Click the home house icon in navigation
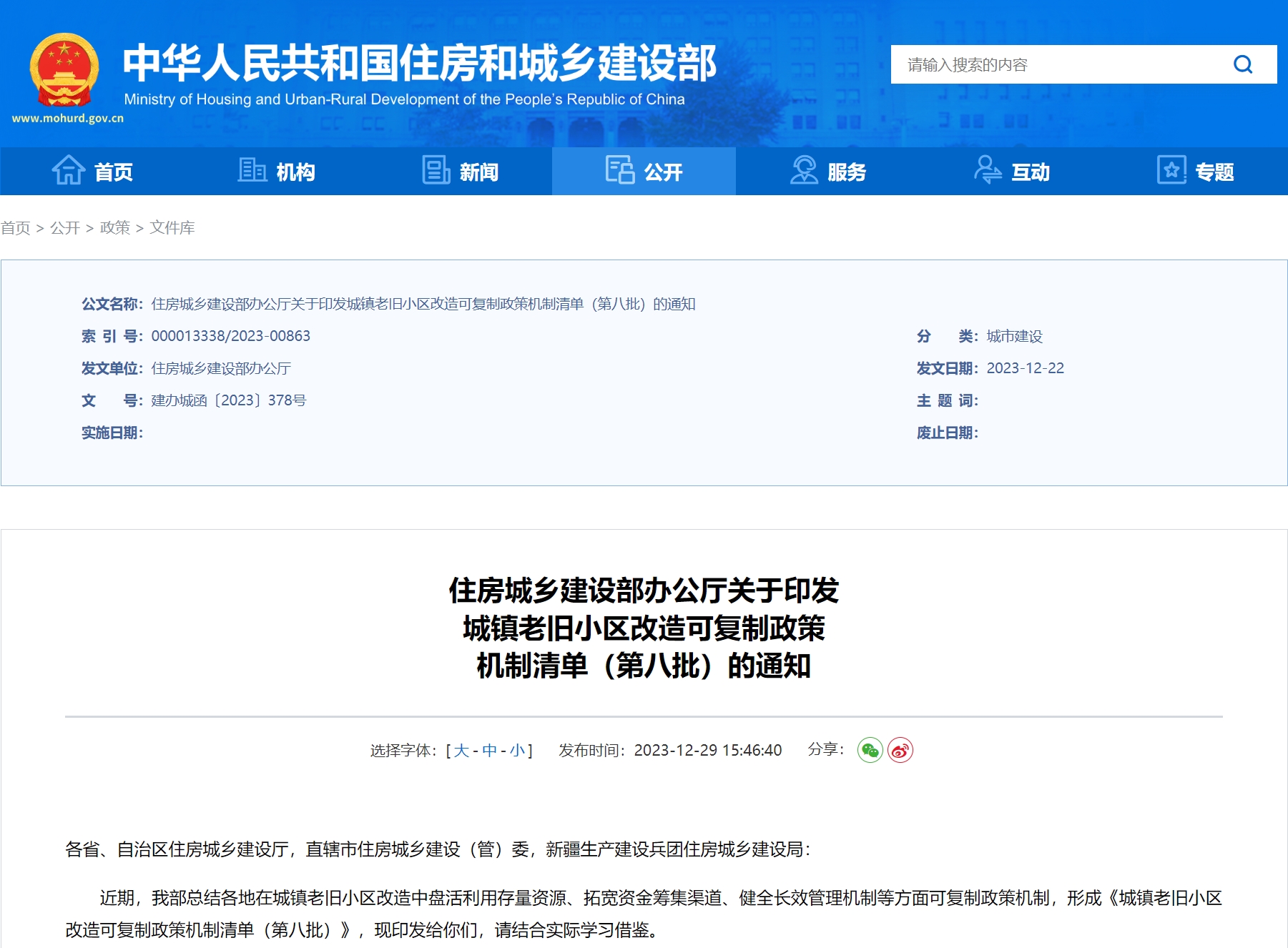The width and height of the screenshot is (1288, 948). pyautogui.click(x=69, y=170)
